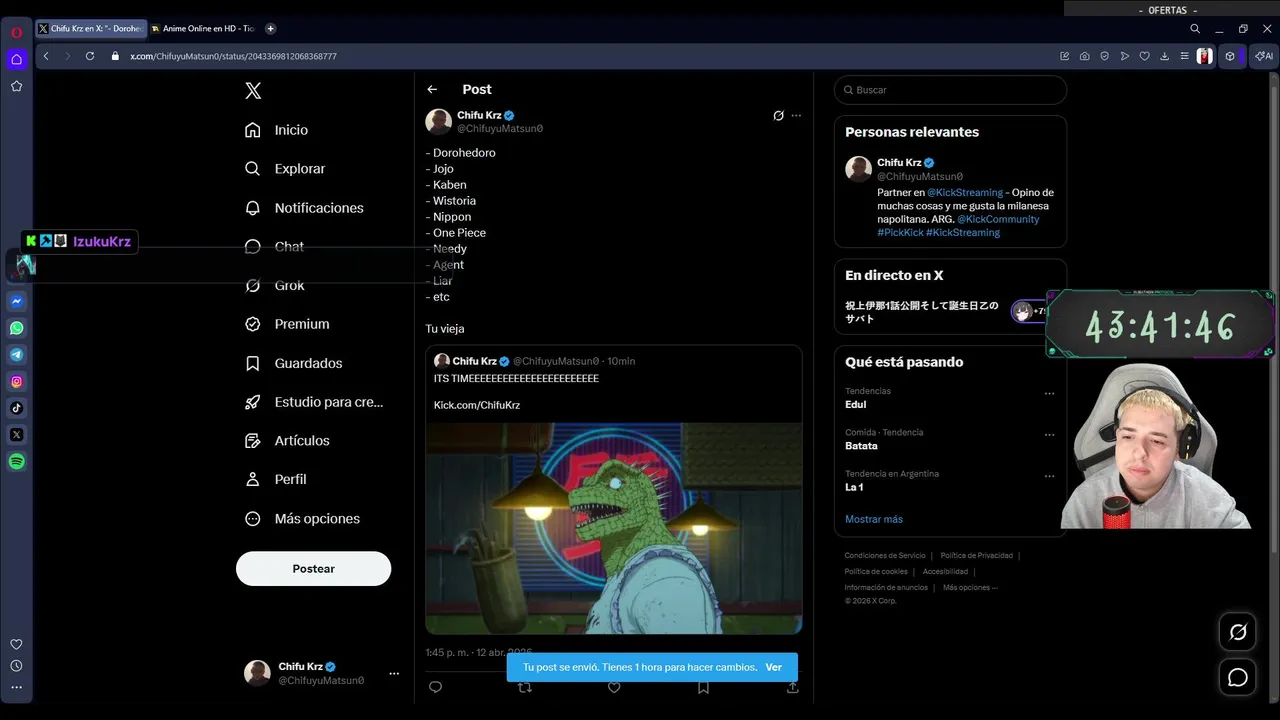Share the post
Viewport: 1280px width, 720px height.
[793, 688]
